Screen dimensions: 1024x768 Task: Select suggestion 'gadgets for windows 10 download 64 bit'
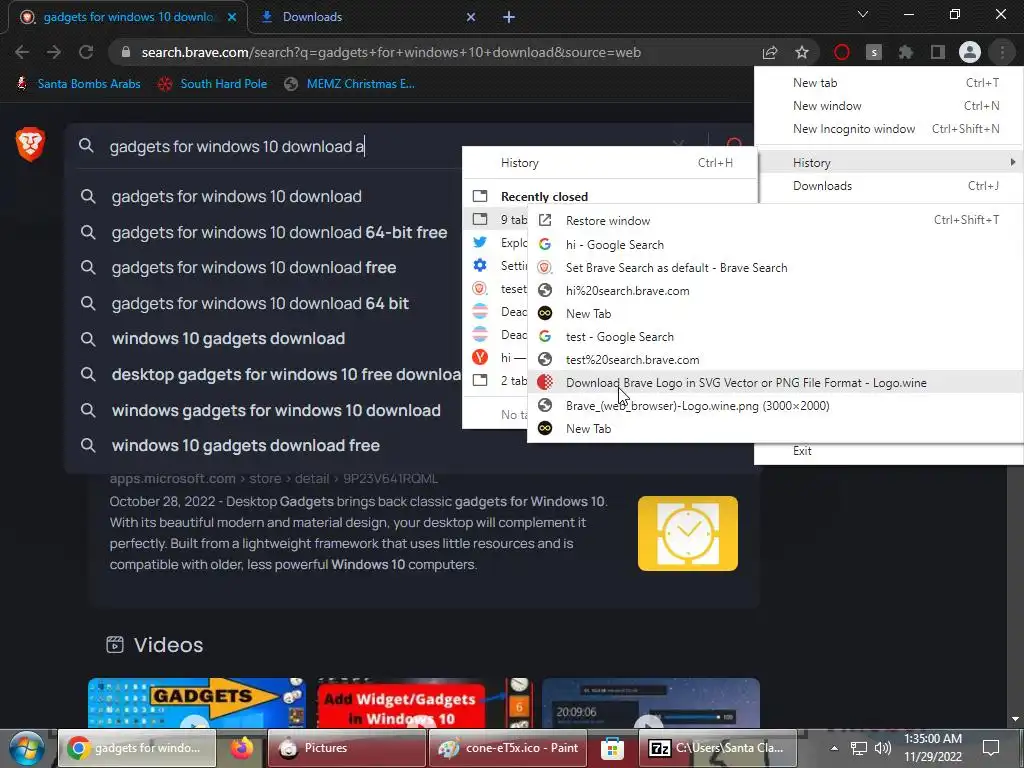coord(265,304)
